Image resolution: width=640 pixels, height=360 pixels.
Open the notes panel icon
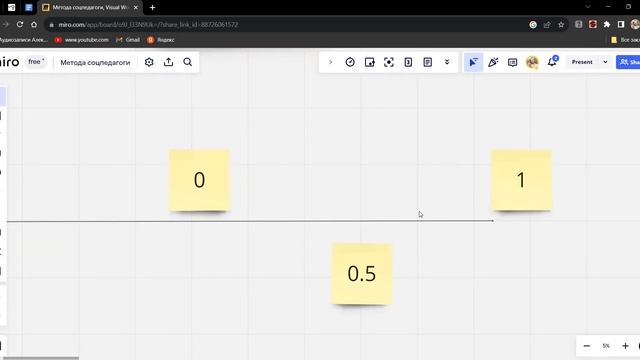[427, 62]
